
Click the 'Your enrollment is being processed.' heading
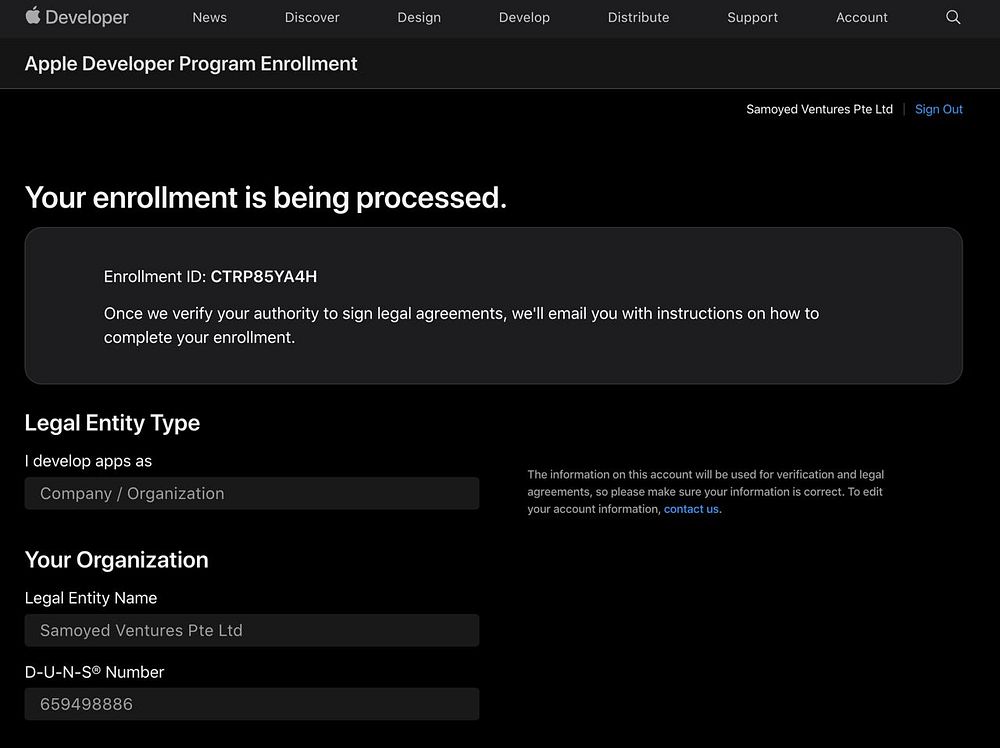pos(265,198)
